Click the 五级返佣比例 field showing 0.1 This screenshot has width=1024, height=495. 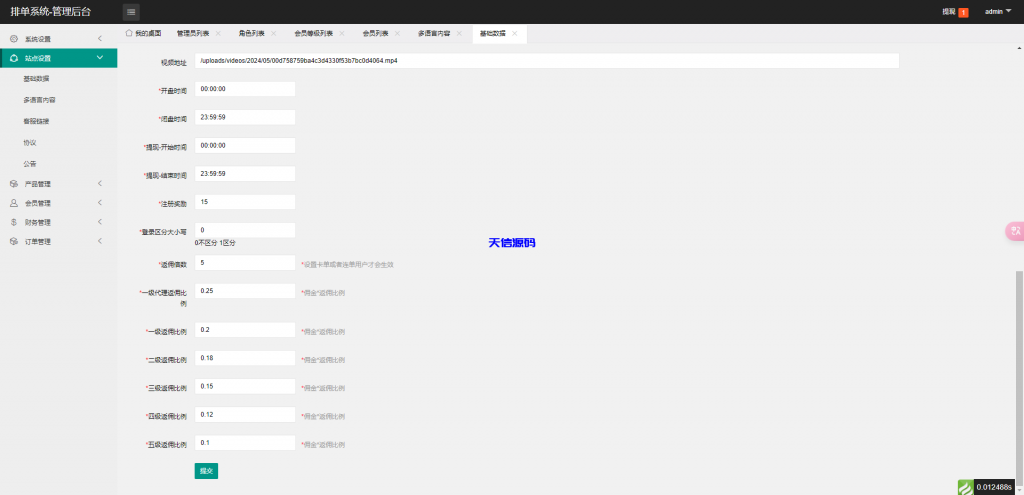[245, 443]
